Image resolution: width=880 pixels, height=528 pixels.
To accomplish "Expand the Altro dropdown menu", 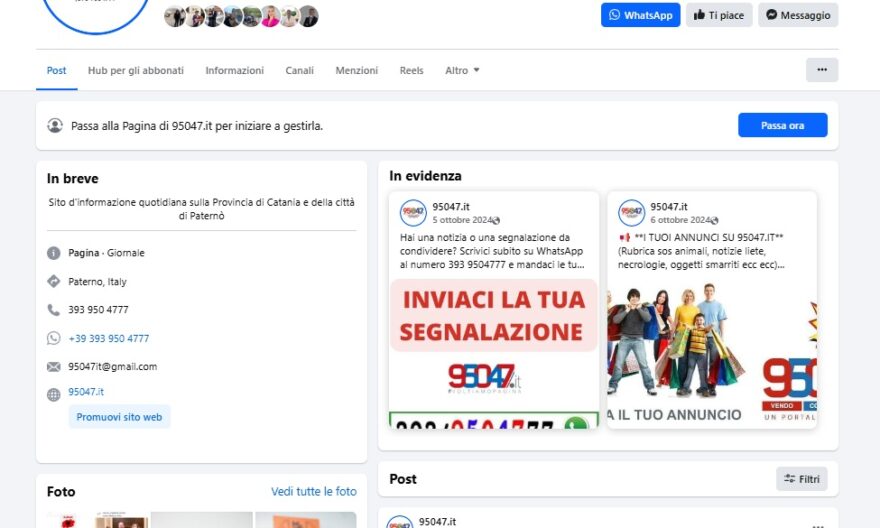I will coord(462,71).
